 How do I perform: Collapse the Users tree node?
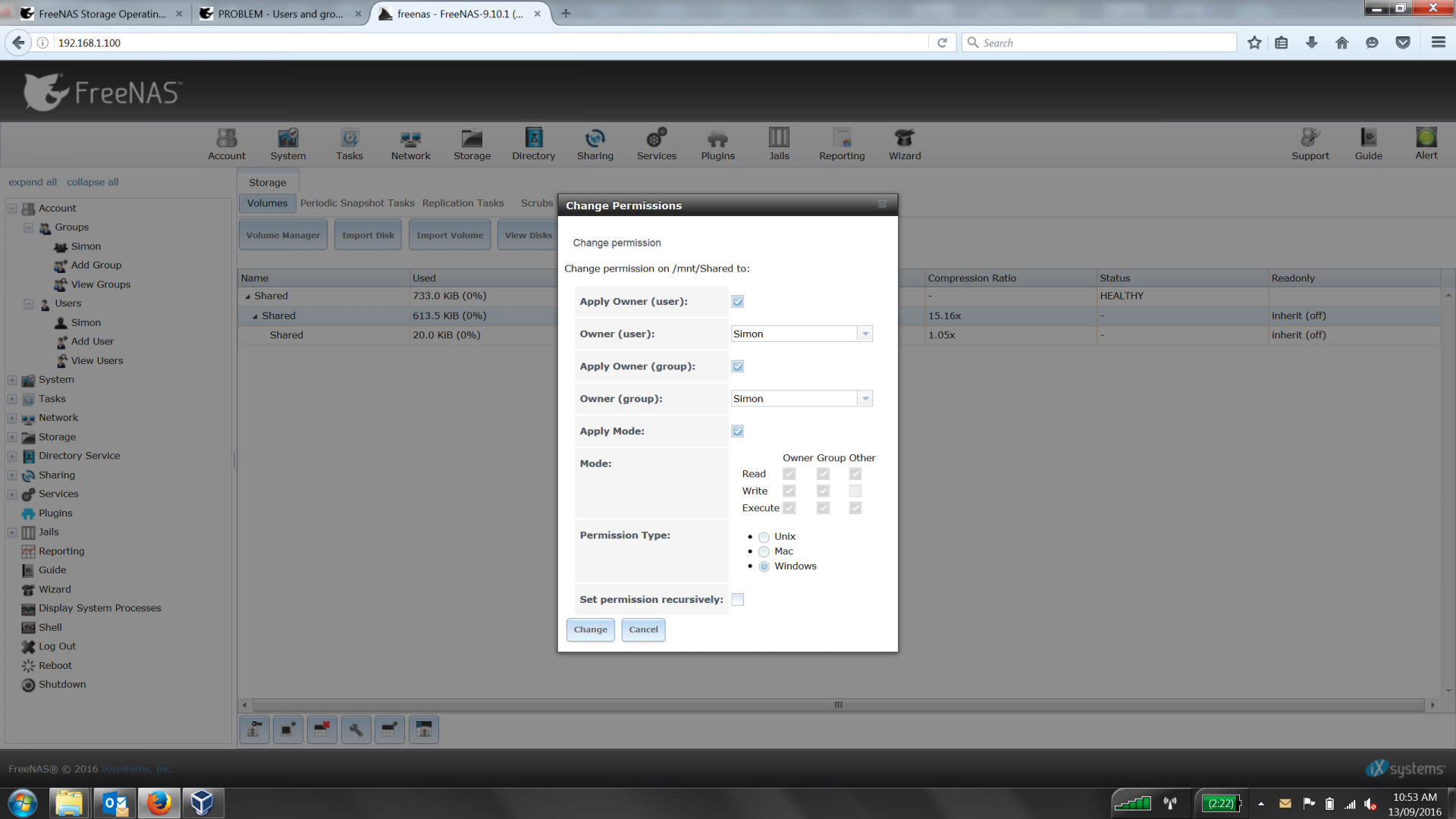pos(28,303)
